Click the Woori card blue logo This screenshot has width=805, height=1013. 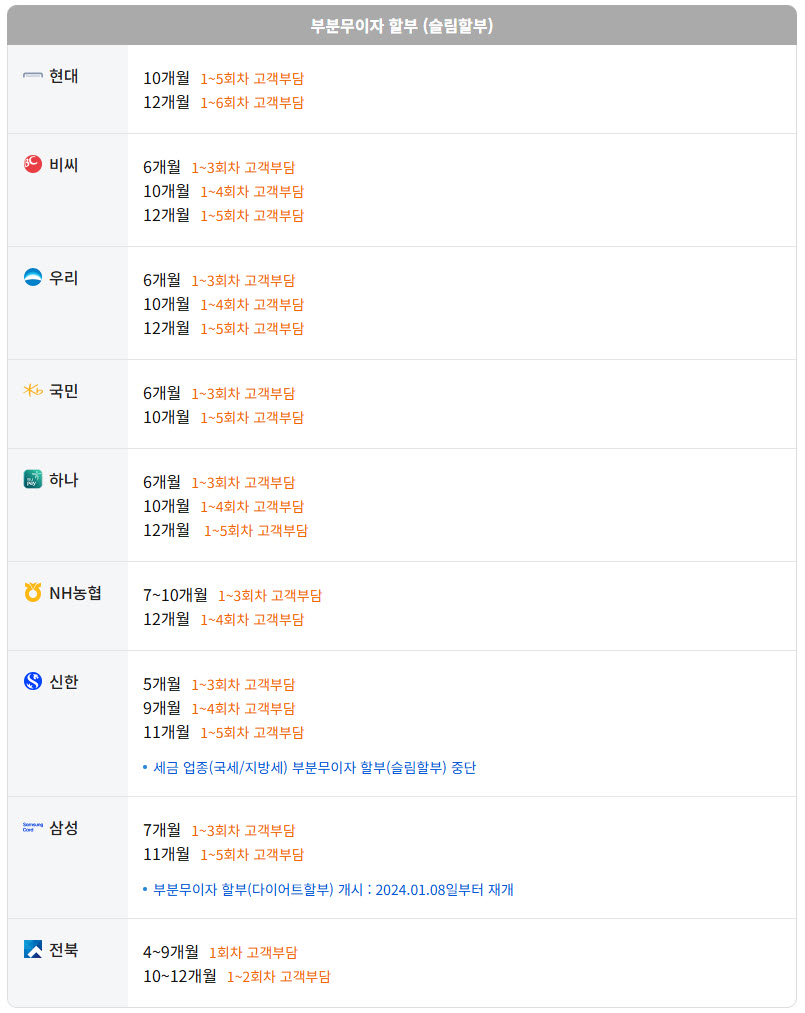coord(33,278)
